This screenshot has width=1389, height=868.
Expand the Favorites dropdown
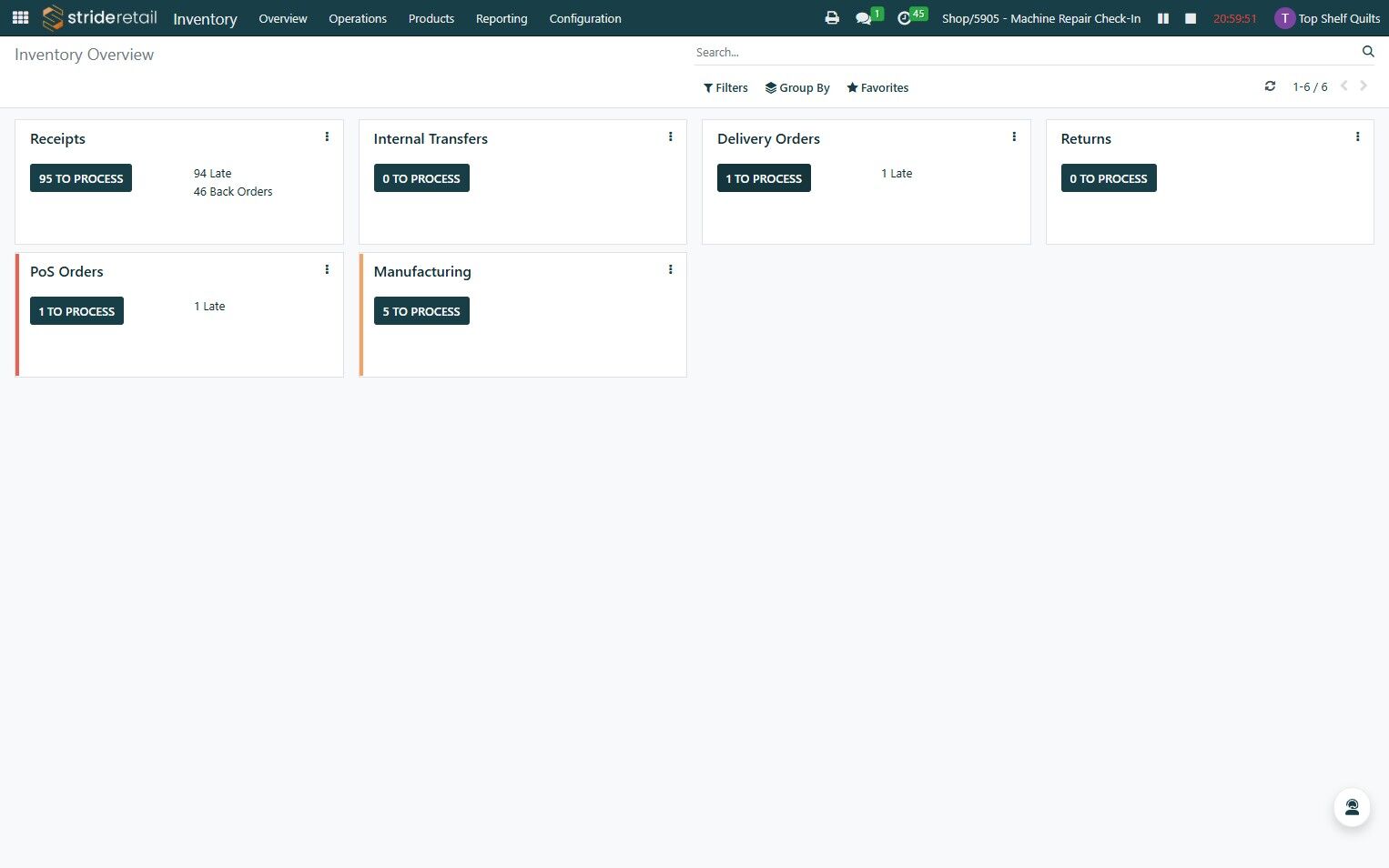coord(877,88)
